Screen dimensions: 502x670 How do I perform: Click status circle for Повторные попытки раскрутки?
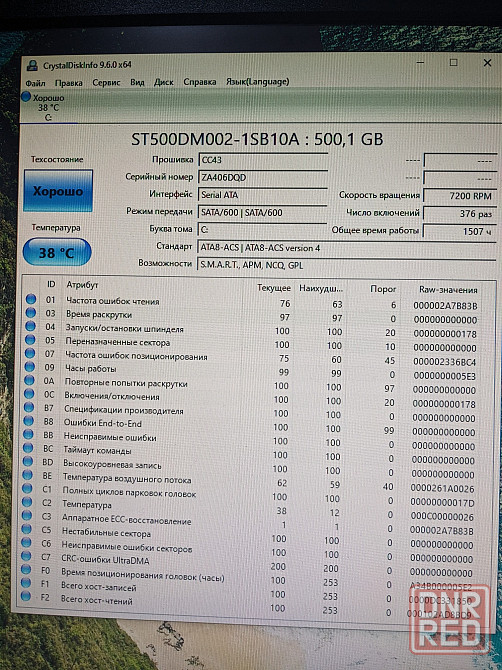pyautogui.click(x=29, y=380)
